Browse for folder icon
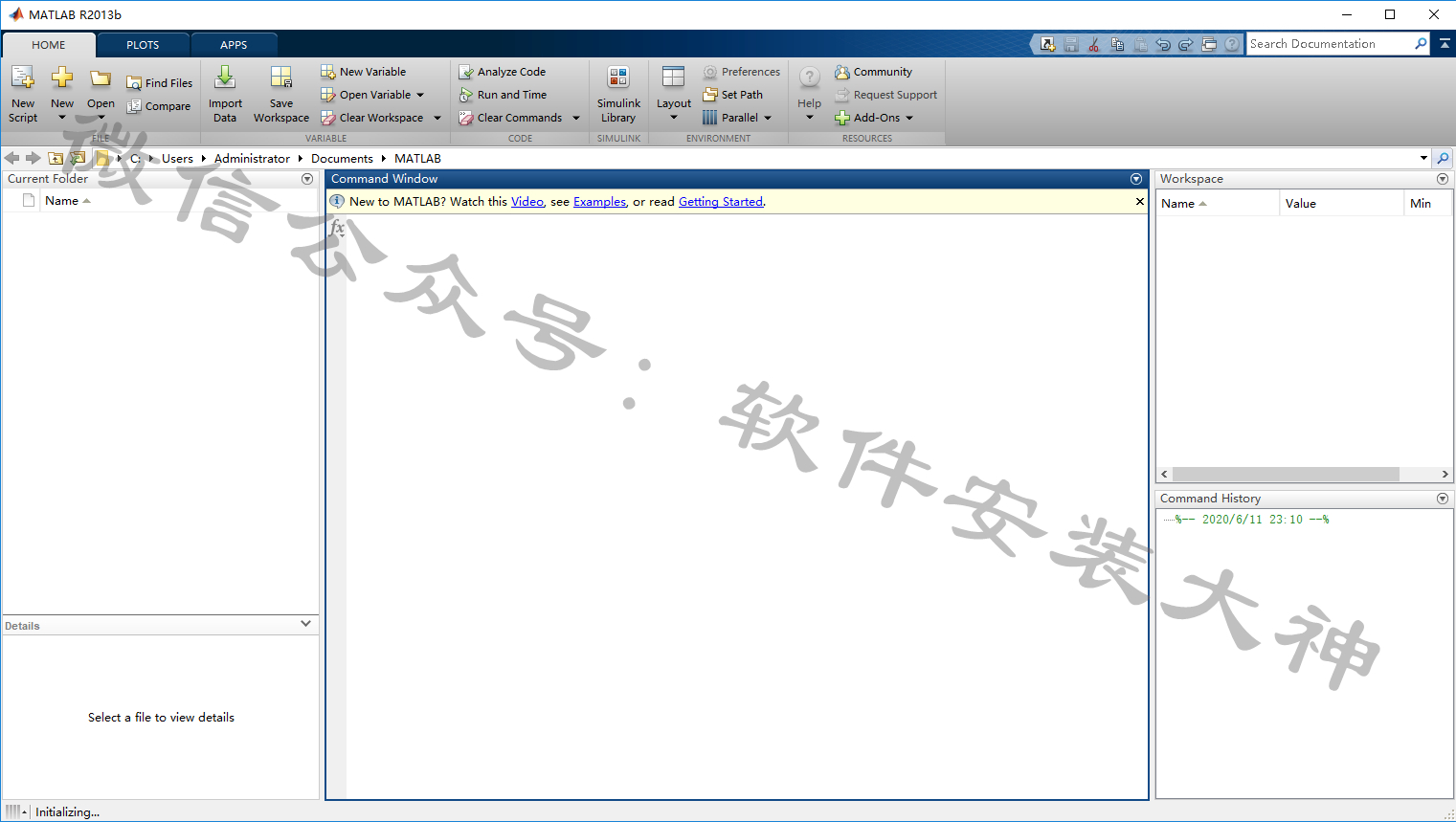1456x822 pixels. [x=78, y=158]
